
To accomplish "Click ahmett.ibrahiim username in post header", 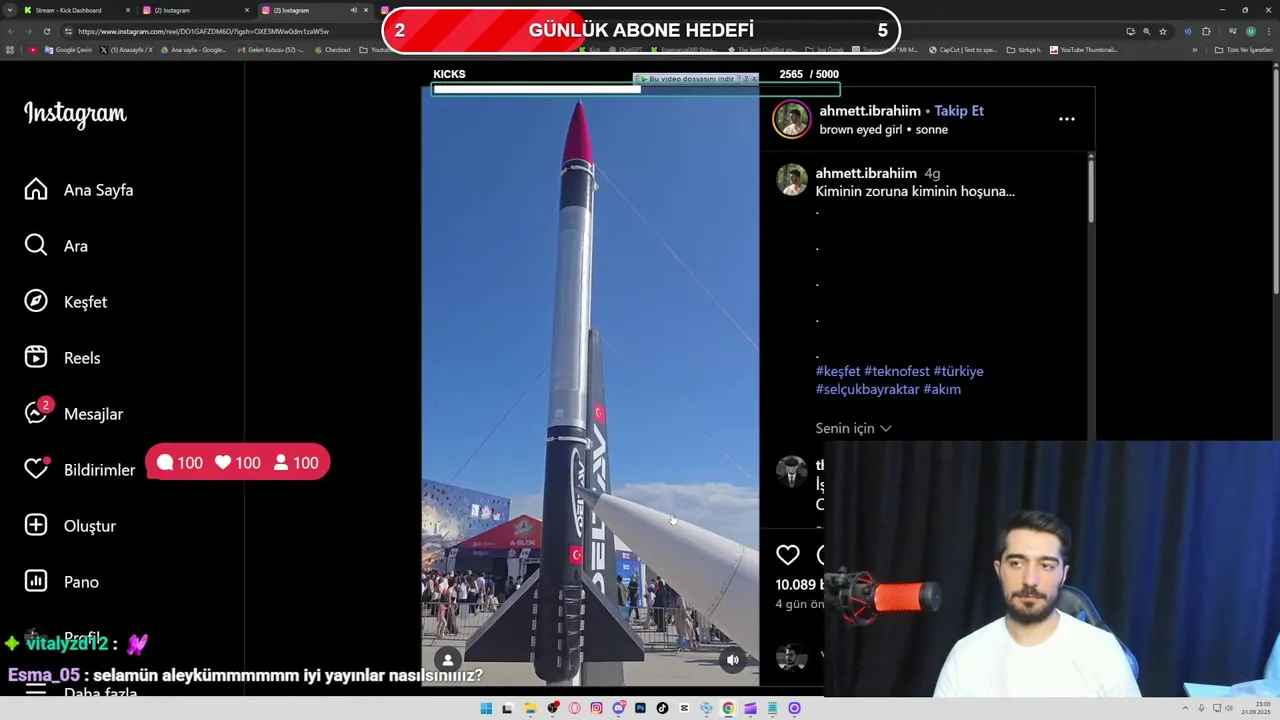I will pos(870,111).
